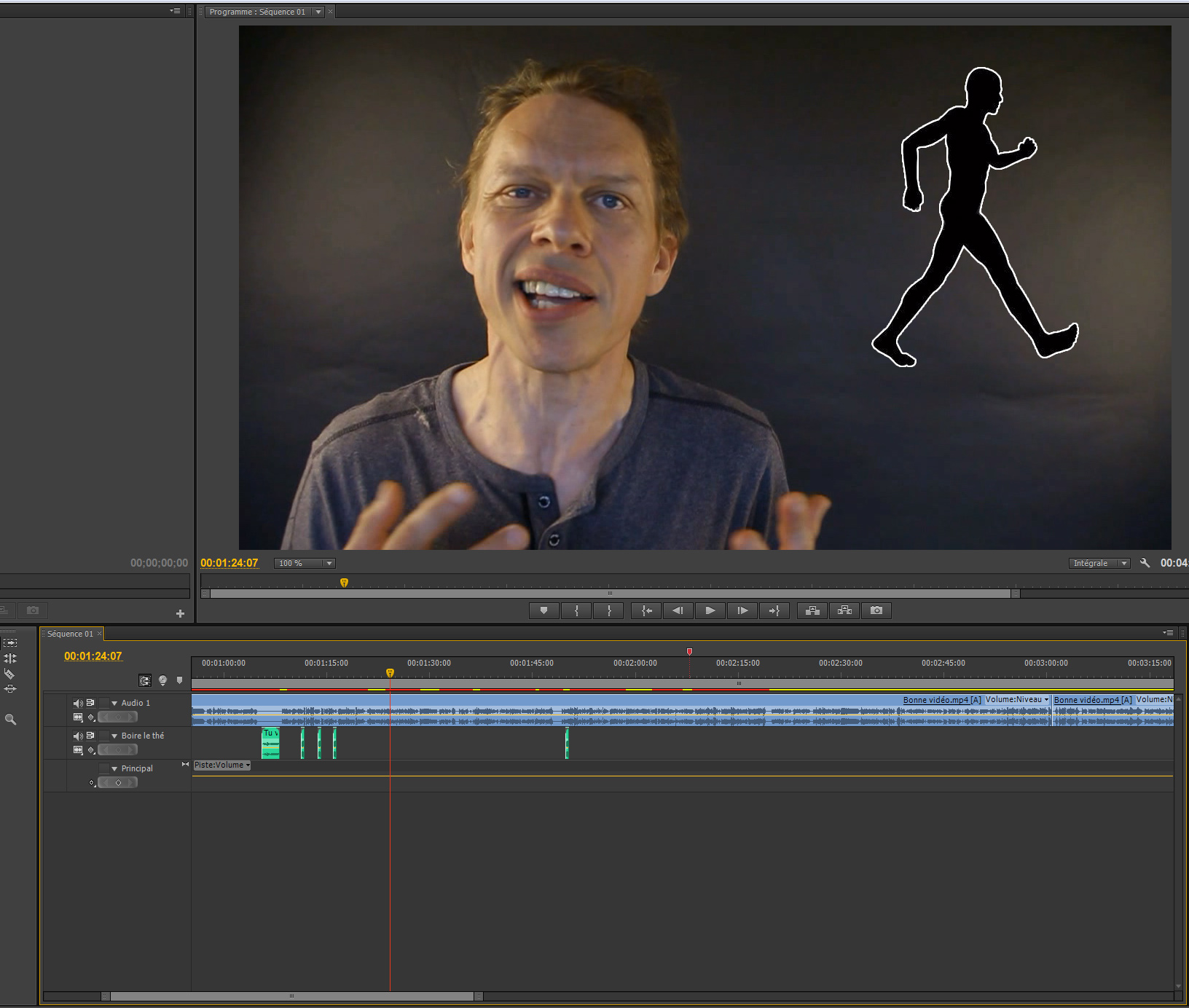Toggle the Snap icon in the timeline
Screen dimensions: 1189x1008
coord(145,680)
